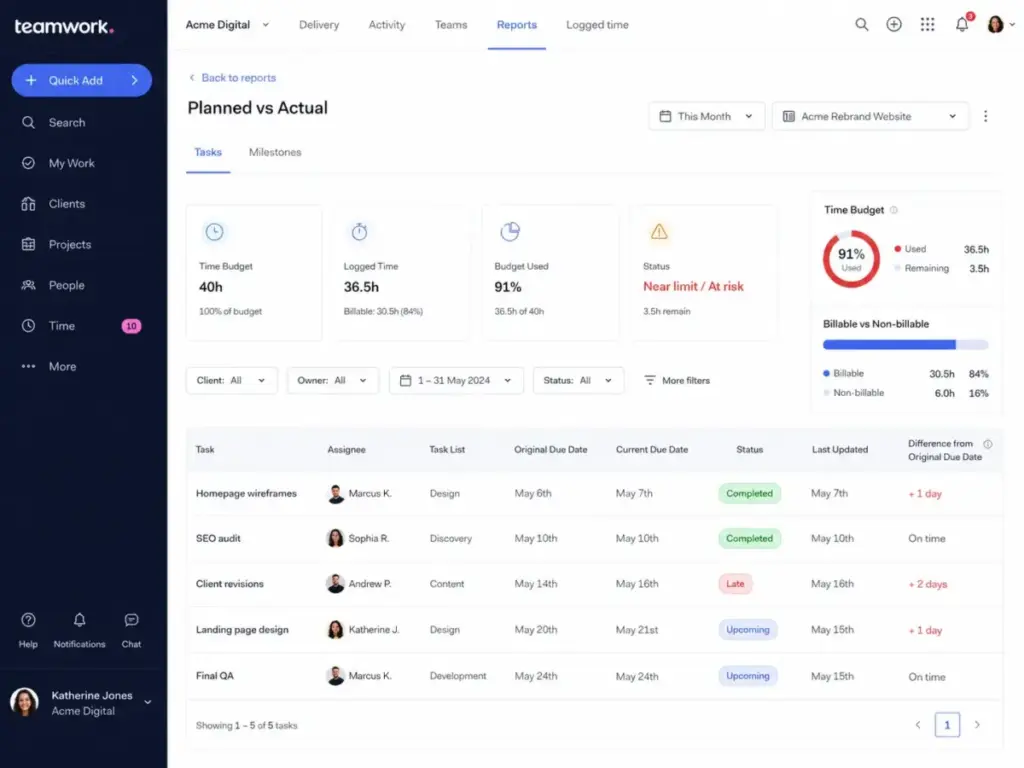Image resolution: width=1024 pixels, height=768 pixels.
Task: Switch to the Logged time tab
Action: point(597,25)
